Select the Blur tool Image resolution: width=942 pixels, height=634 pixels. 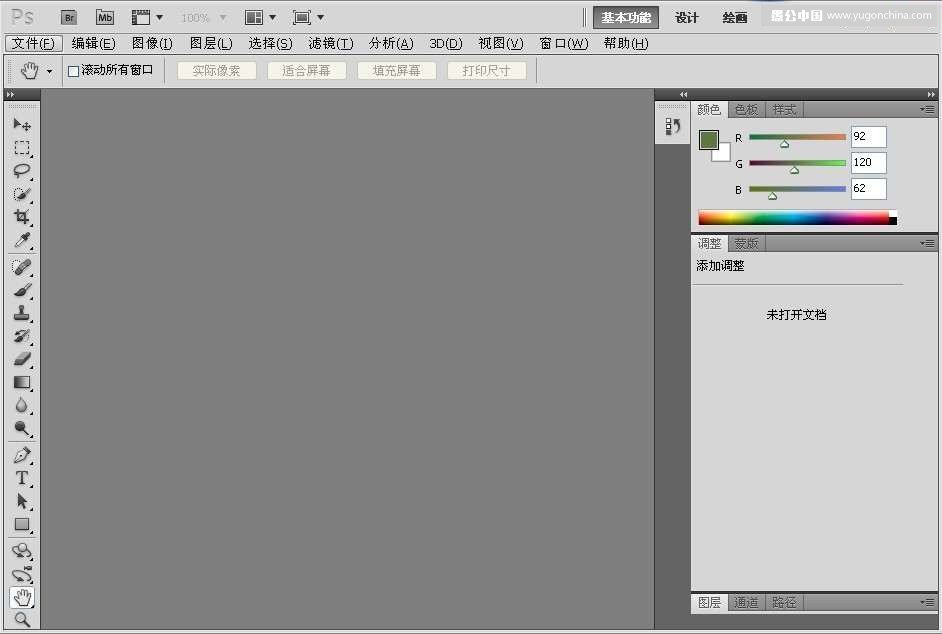22,406
